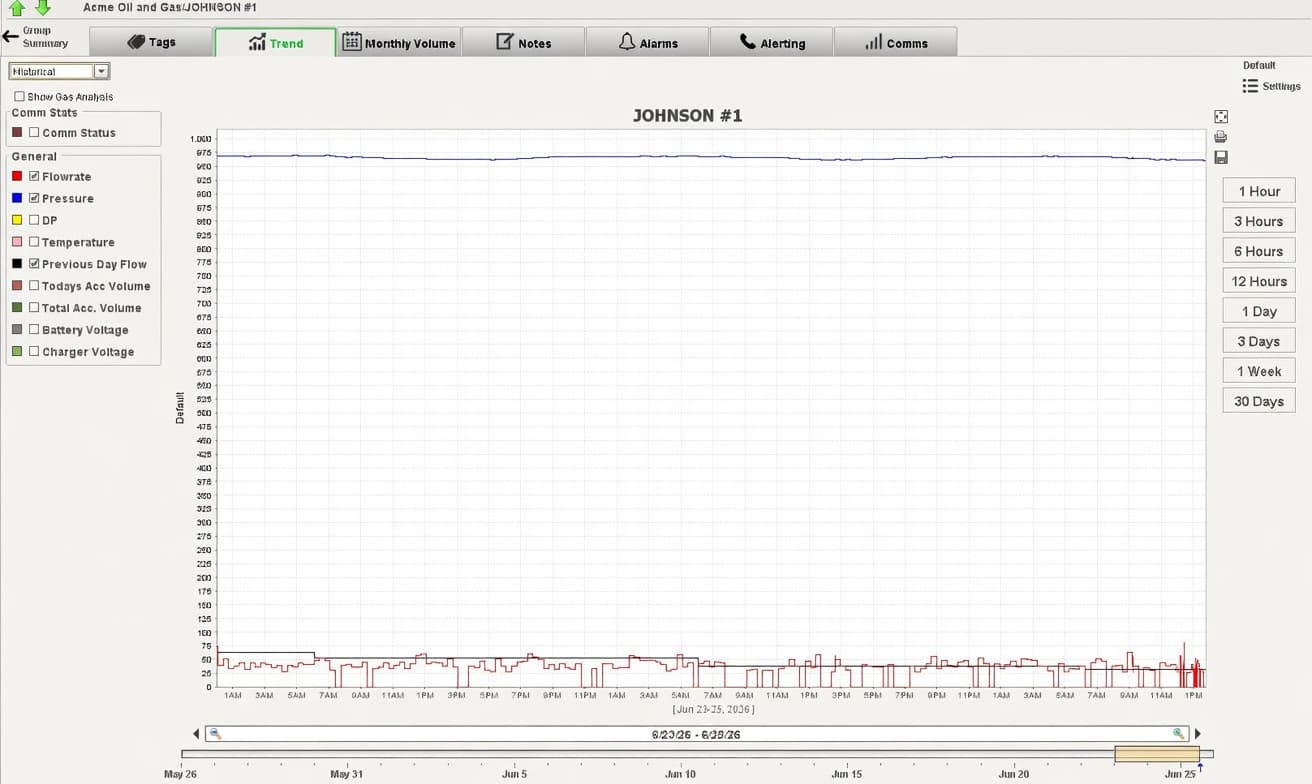The image size is (1312, 784).
Task: Set range to 1 Week
Action: (x=1259, y=371)
